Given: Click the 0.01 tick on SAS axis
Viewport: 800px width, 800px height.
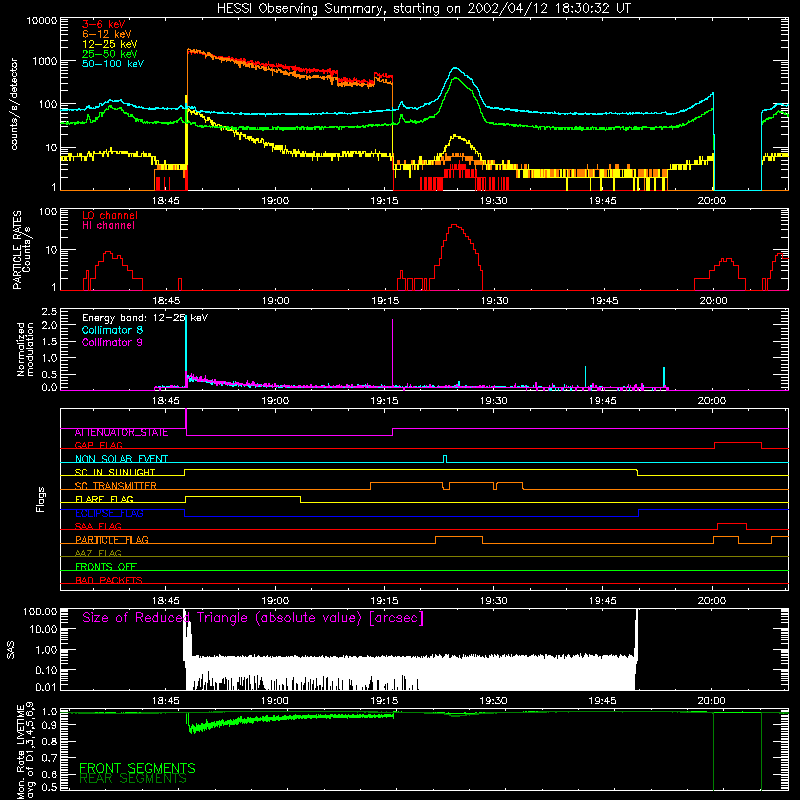Looking at the screenshot, I should (x=46, y=687).
